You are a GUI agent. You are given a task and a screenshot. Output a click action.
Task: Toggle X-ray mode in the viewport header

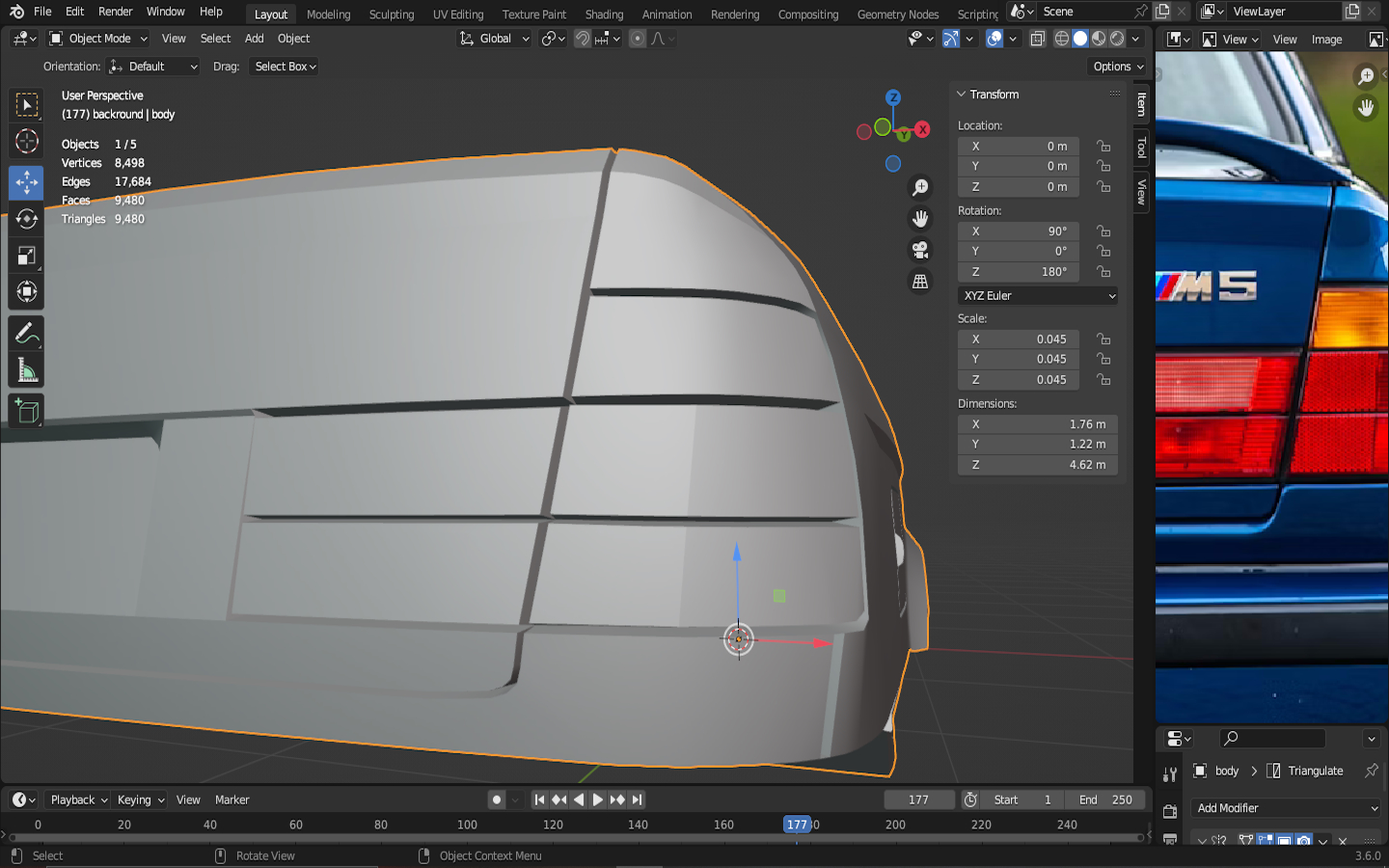(1037, 39)
